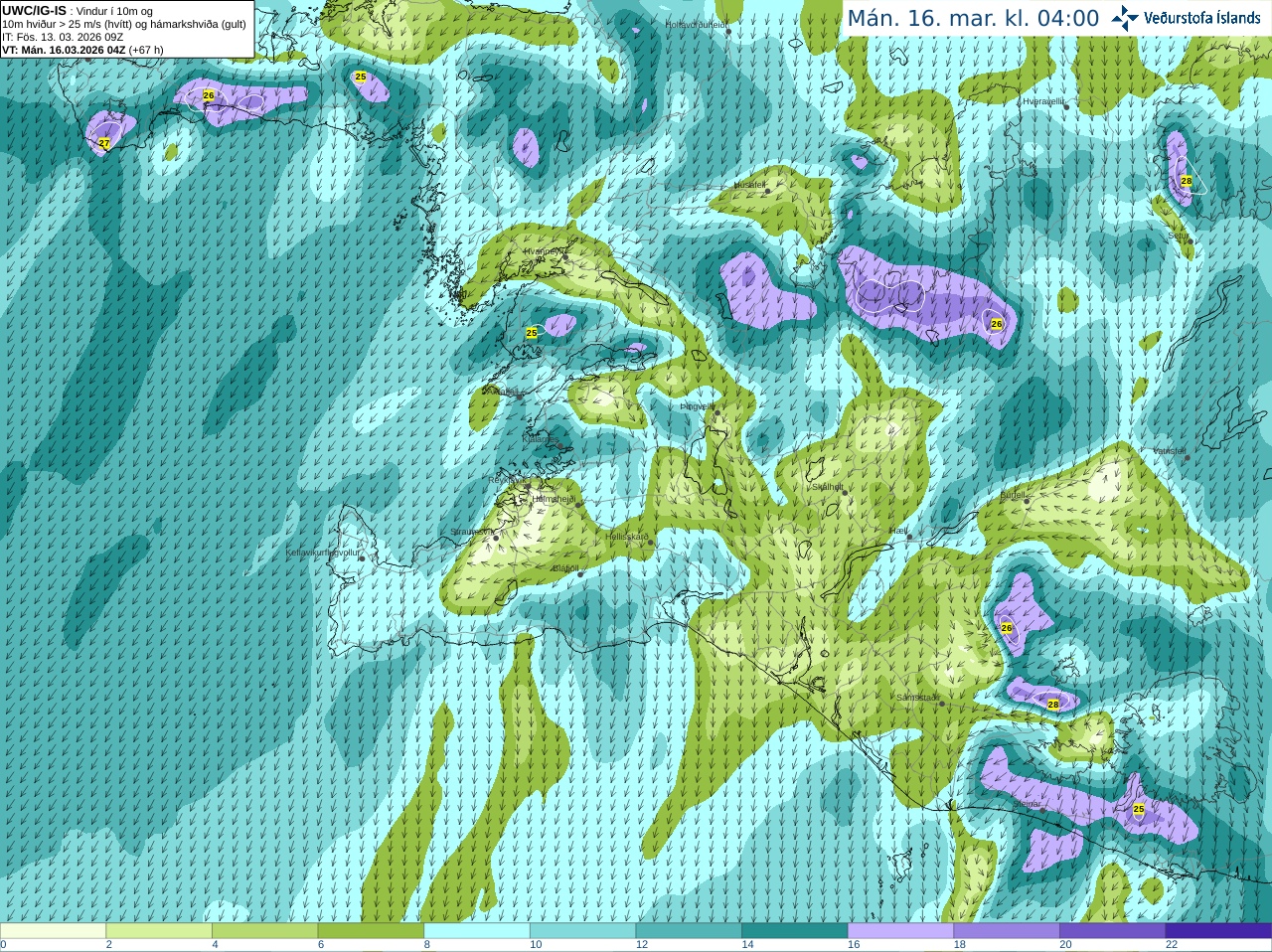Click the 0–2 m/s palest legend swatch

coord(53,931)
